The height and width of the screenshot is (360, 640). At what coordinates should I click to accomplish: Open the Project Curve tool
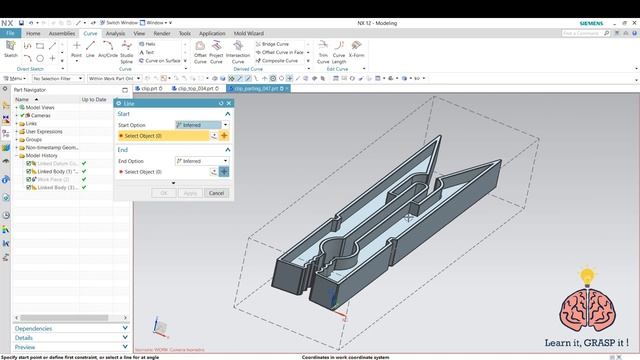pos(216,52)
